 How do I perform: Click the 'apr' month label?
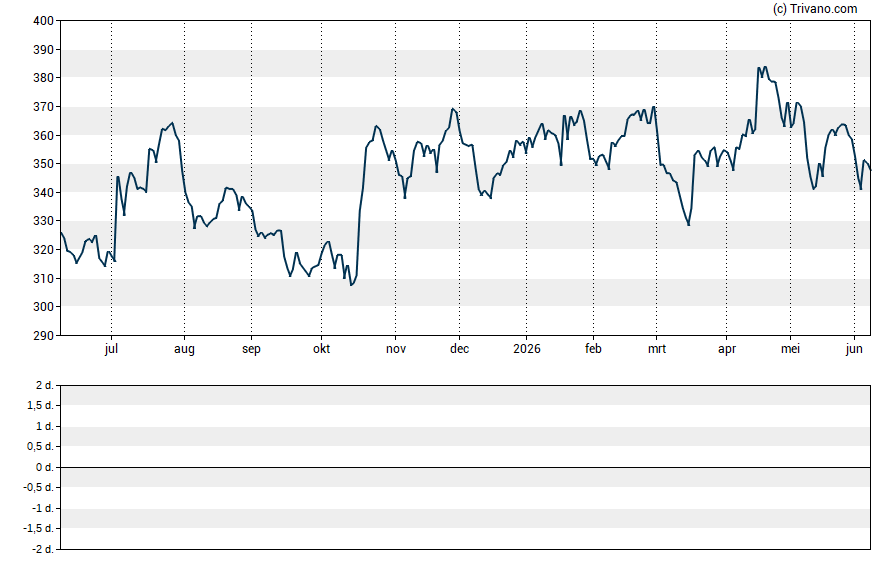click(727, 349)
